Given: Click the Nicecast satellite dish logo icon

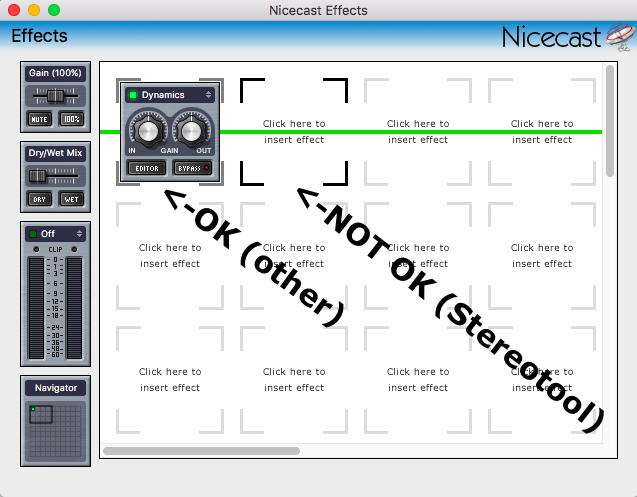Looking at the screenshot, I should [620, 37].
